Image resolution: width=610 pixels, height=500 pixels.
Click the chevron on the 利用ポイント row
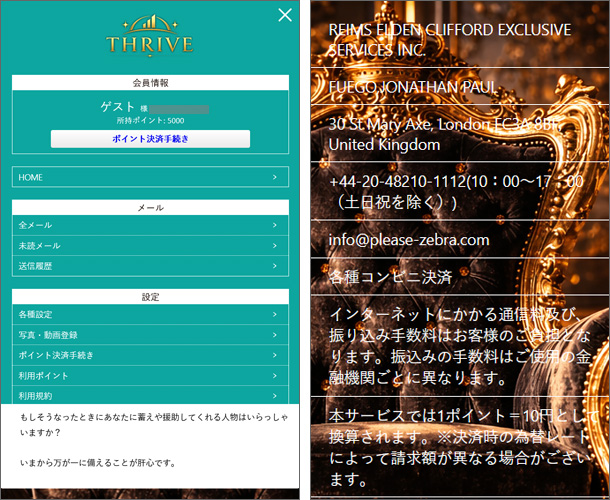click(x=275, y=375)
